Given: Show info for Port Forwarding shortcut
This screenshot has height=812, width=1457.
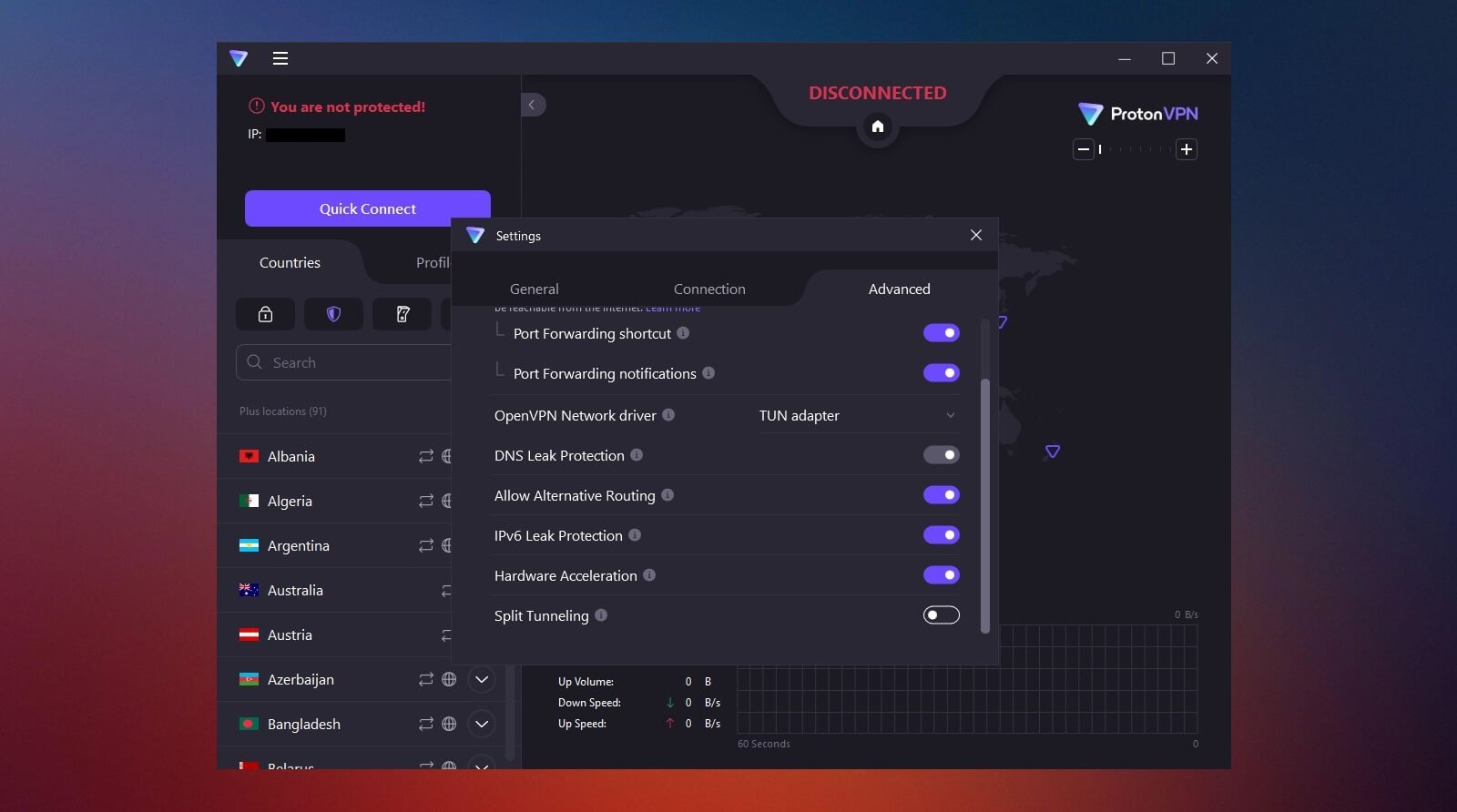Looking at the screenshot, I should tap(683, 333).
